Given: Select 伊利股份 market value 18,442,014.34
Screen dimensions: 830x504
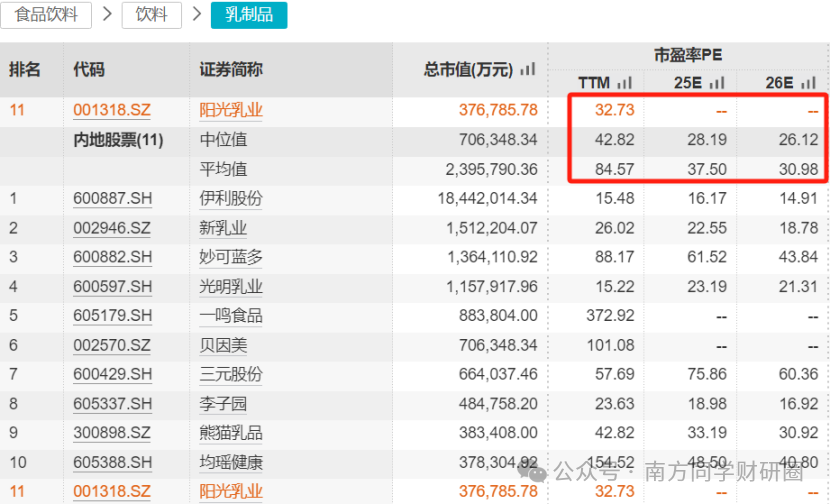Looking at the screenshot, I should 488,199.
